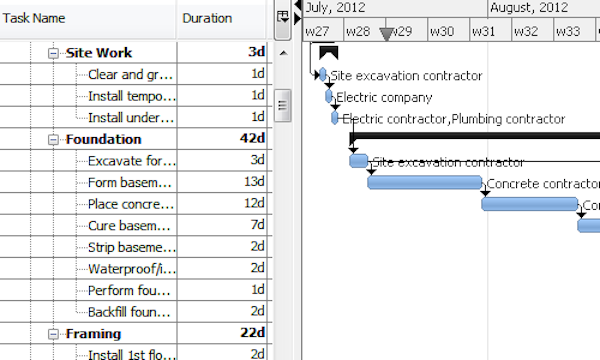
Task: Collapse the Foundation task group
Action: pos(53,140)
